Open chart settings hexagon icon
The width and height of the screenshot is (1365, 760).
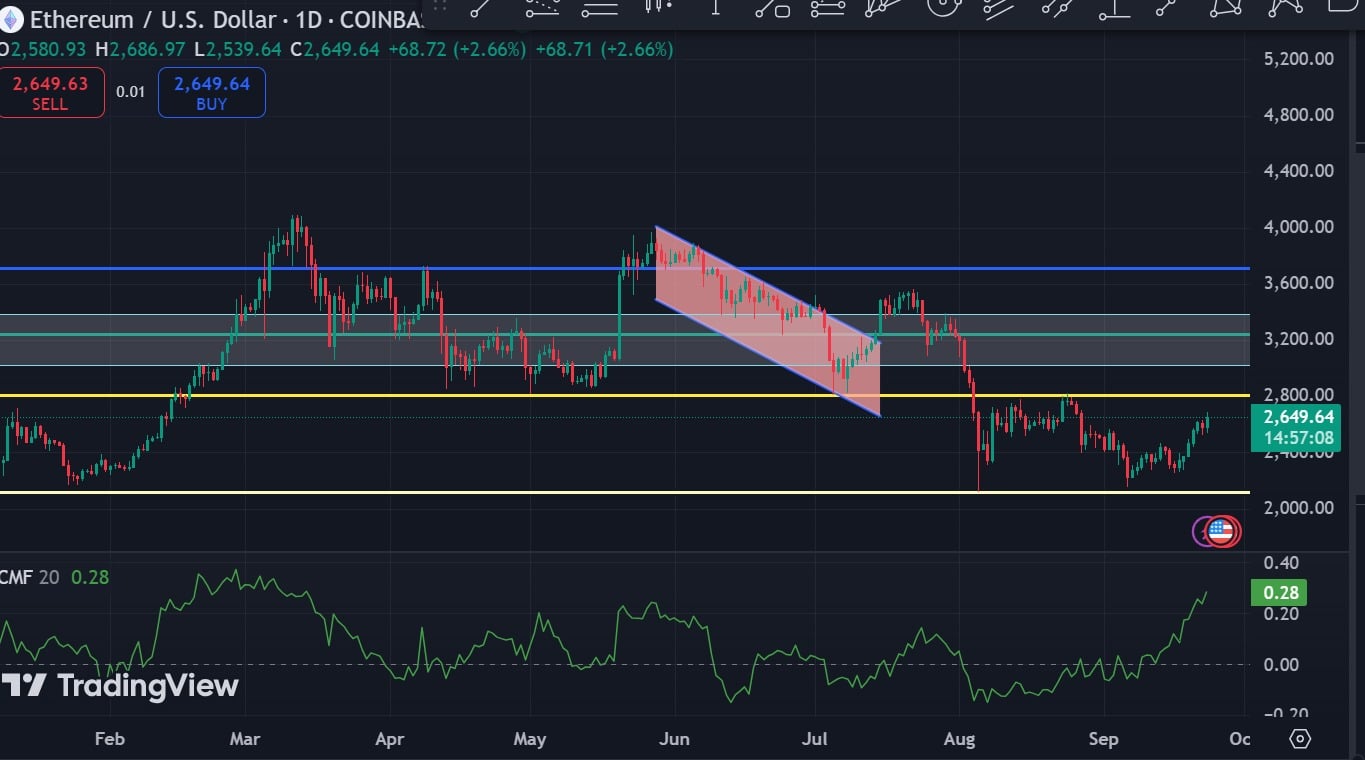point(1299,739)
